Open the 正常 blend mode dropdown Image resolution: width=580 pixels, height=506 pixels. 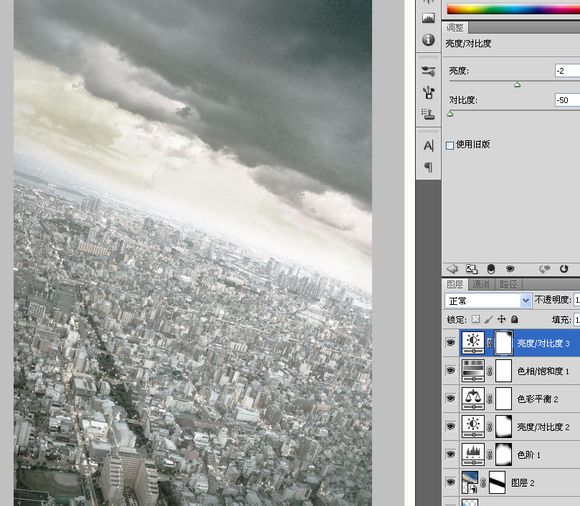pyautogui.click(x=488, y=301)
